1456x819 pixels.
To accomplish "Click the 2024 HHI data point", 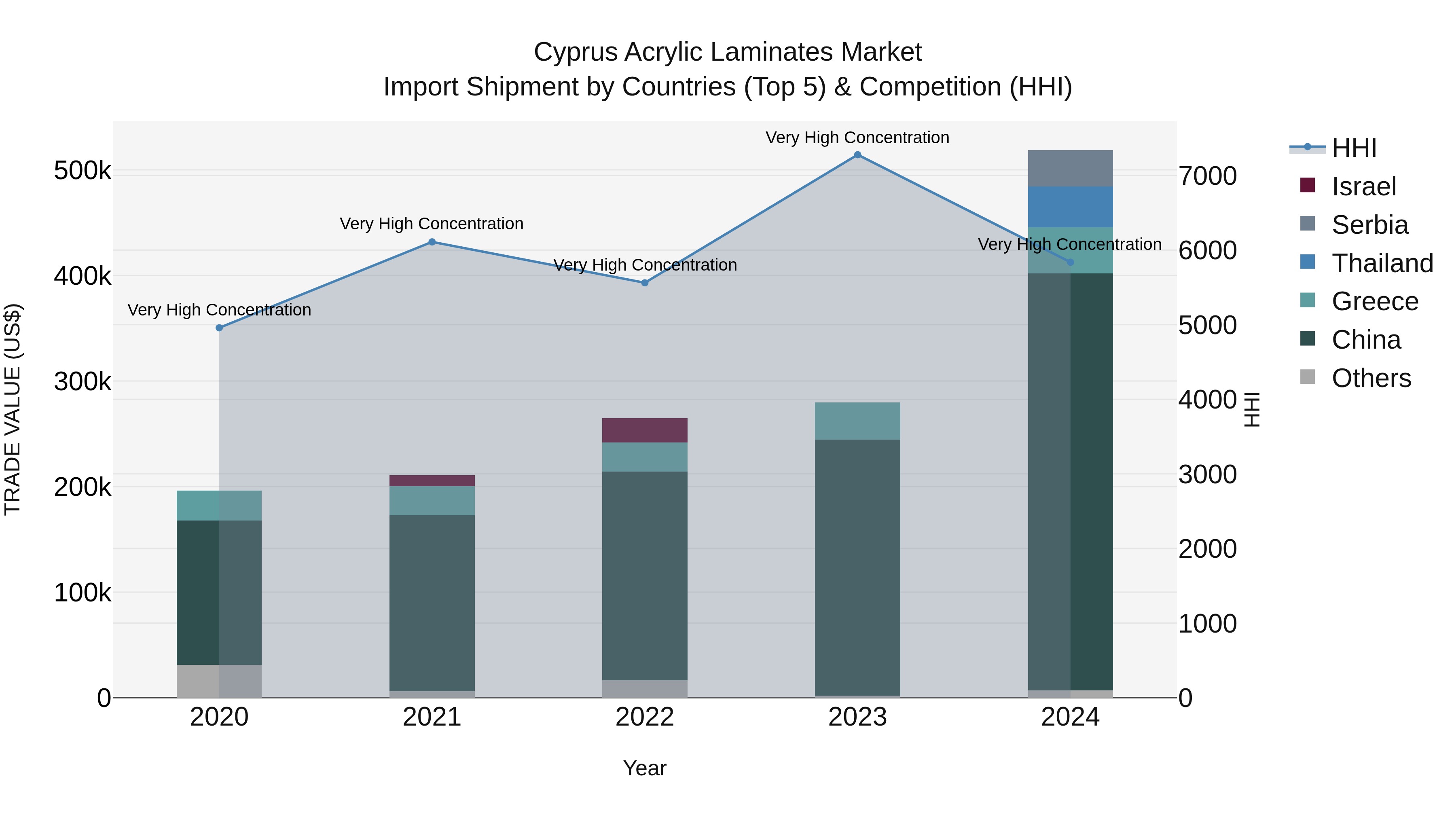I will point(1070,262).
